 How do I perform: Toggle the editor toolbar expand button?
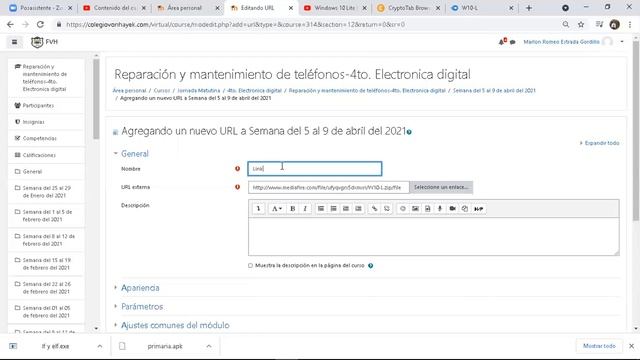click(258, 209)
